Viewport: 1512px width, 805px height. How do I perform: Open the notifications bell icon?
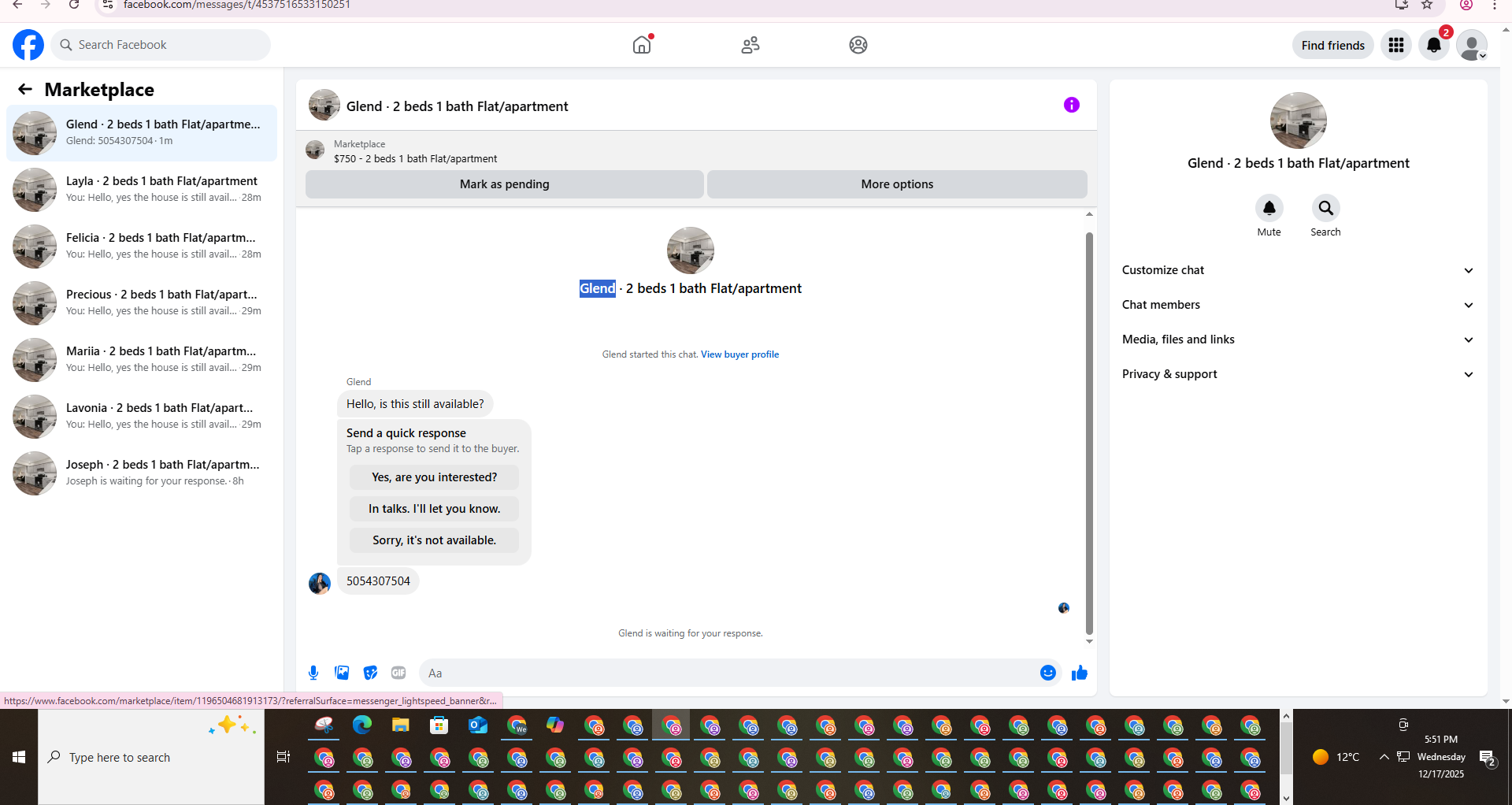pos(1434,45)
